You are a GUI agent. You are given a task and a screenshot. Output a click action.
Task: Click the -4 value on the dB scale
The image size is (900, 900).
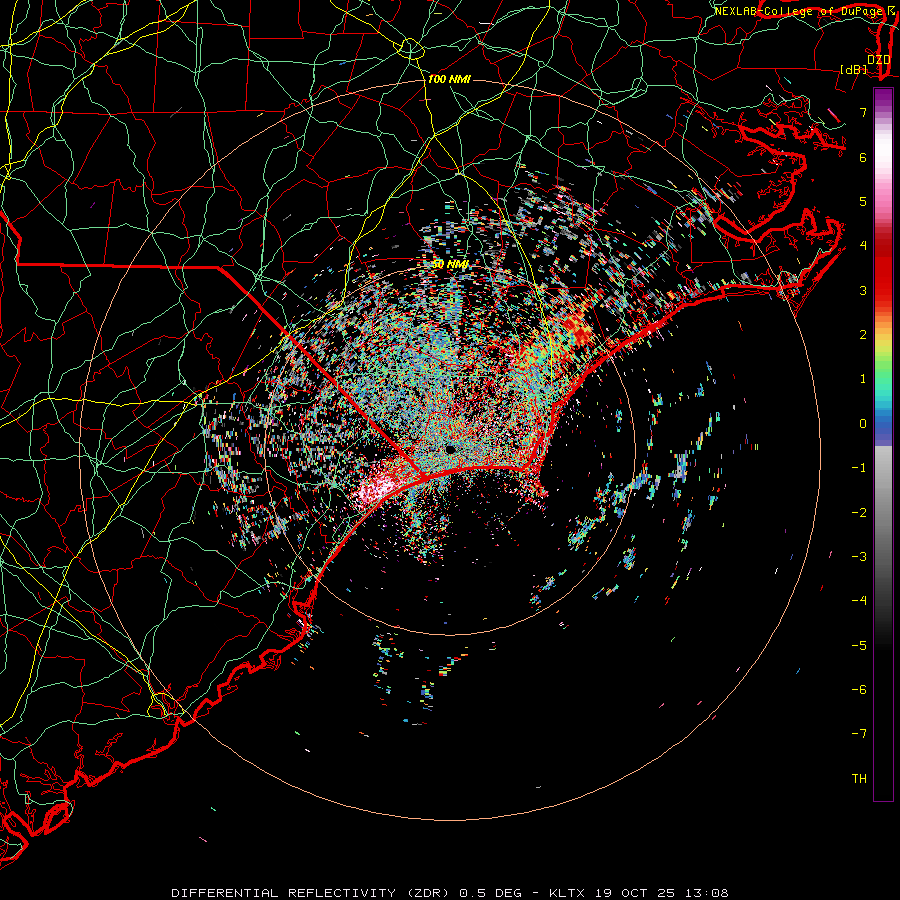pyautogui.click(x=859, y=600)
